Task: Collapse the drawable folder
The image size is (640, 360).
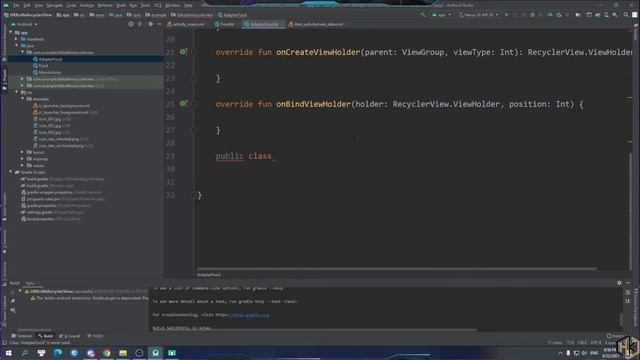Action: pyautogui.click(x=22, y=99)
